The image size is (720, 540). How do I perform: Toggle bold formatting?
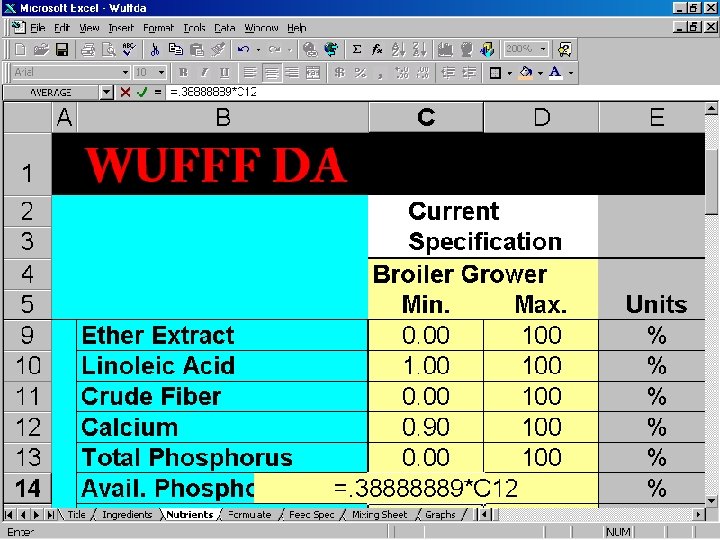pyautogui.click(x=183, y=73)
